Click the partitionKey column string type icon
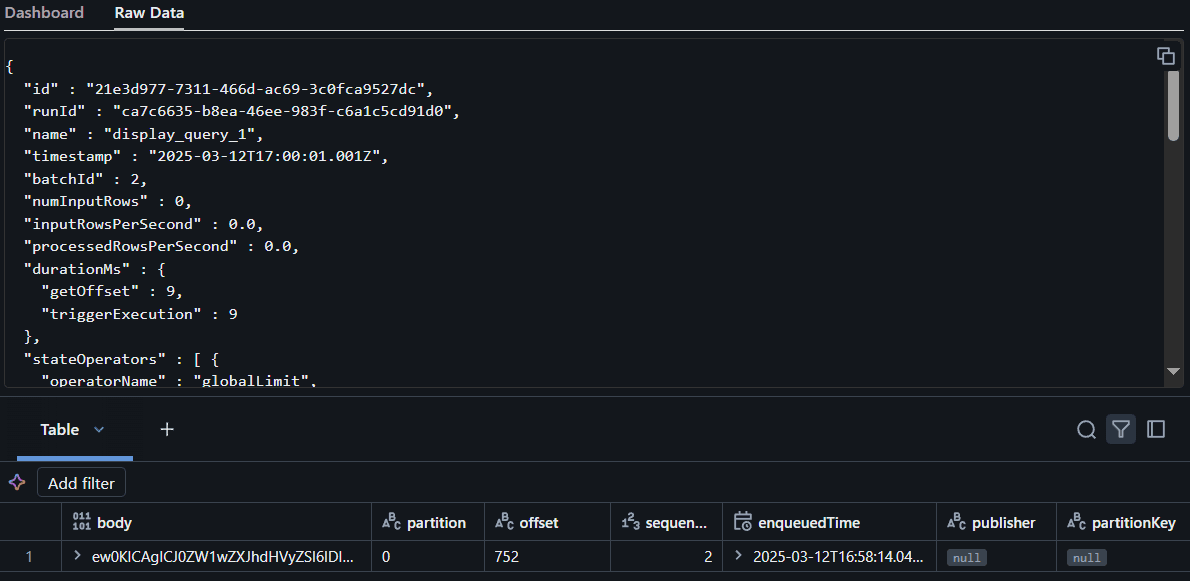Viewport: 1190px width, 581px height. (1076, 523)
